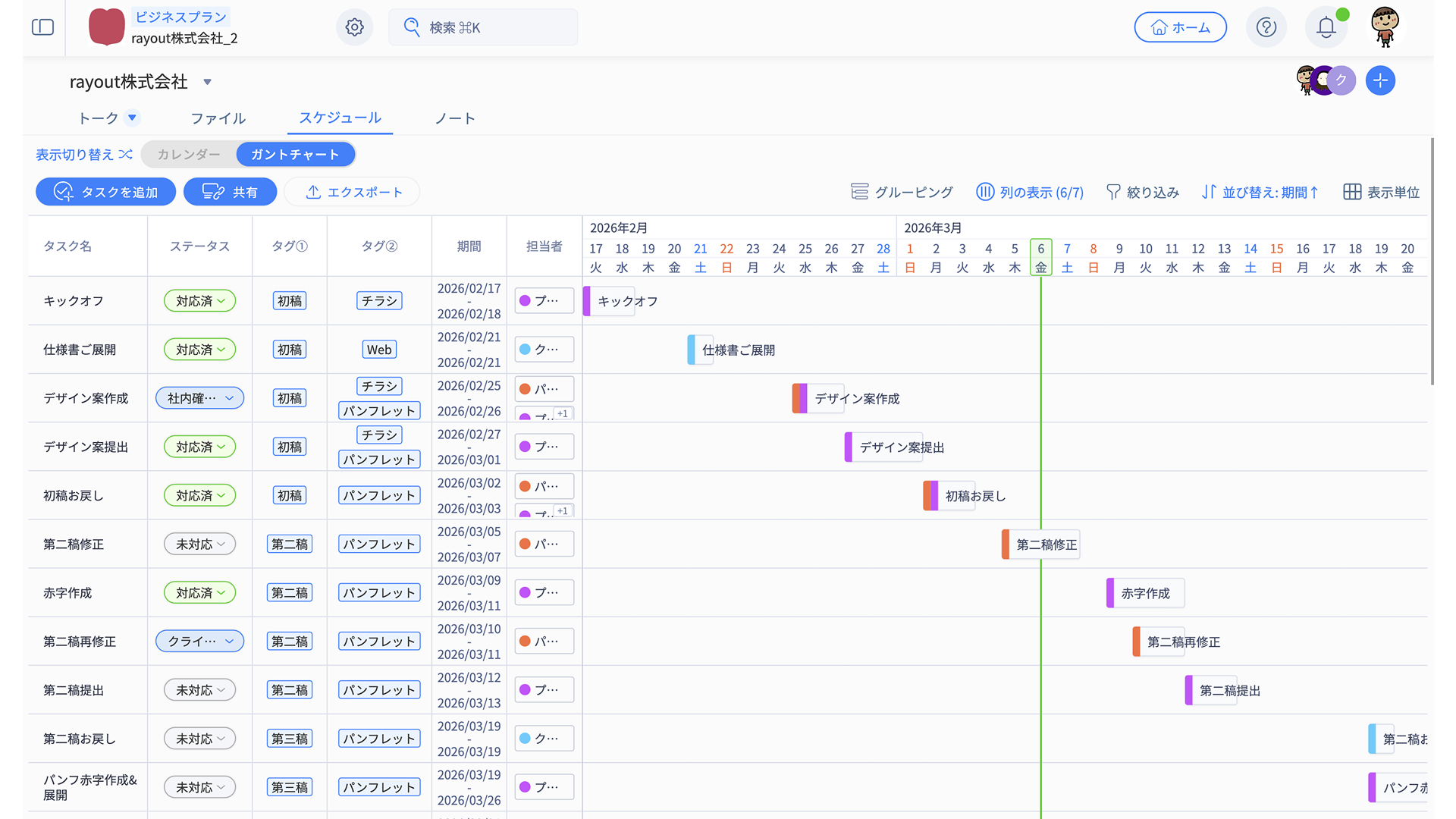Expand the rayout株式会社 project dropdown arrow
Image resolution: width=1456 pixels, height=819 pixels.
point(207,82)
